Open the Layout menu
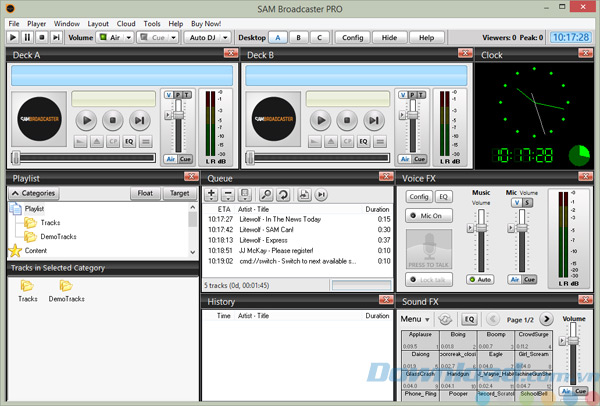This screenshot has height=406, width=600. (98, 24)
